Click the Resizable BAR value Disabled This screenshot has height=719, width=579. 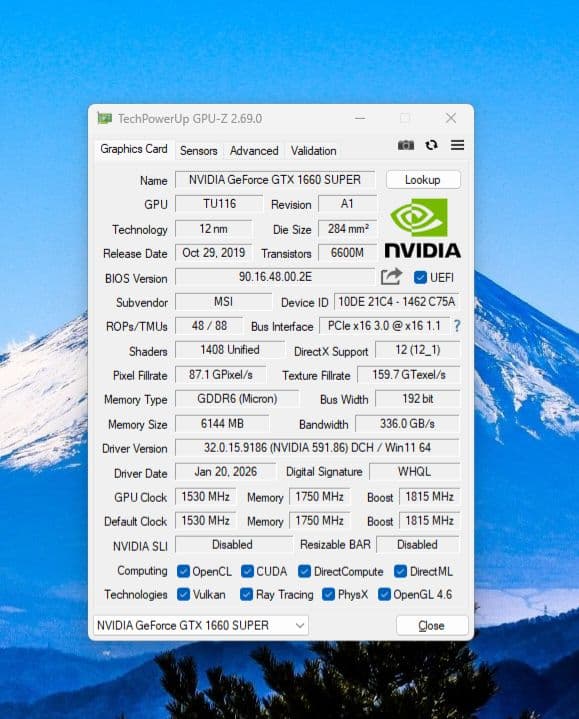click(418, 545)
